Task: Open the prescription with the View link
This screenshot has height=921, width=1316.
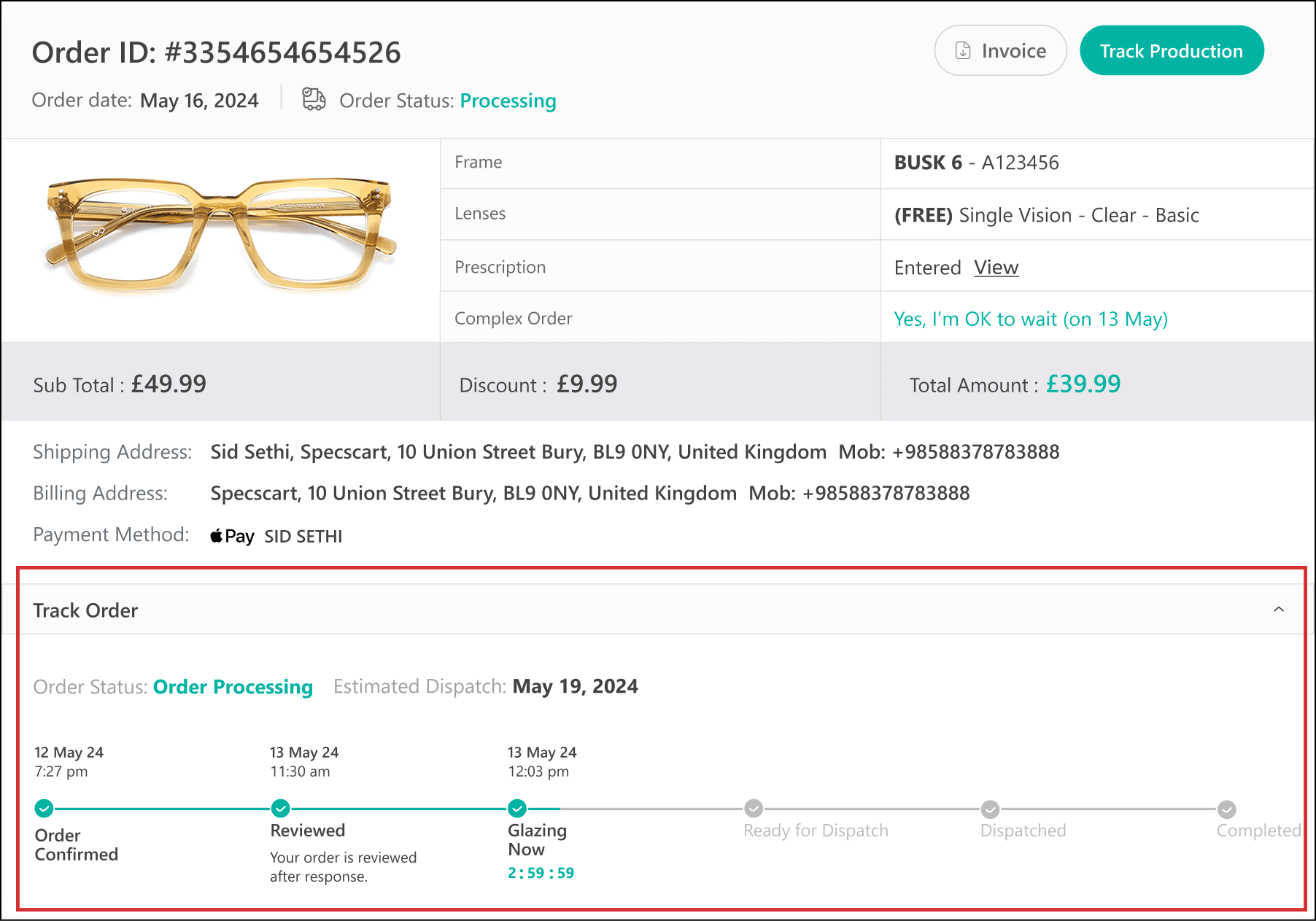Action: [996, 267]
